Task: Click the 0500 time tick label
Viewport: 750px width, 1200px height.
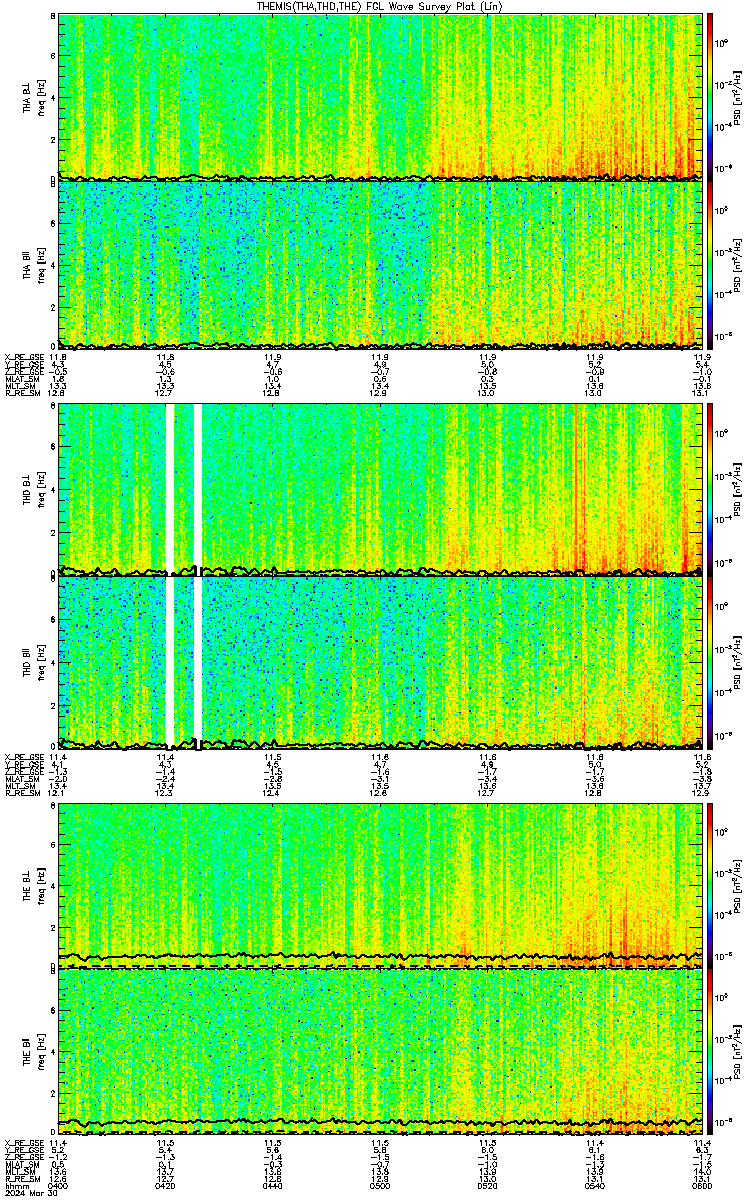Action: [x=380, y=1185]
